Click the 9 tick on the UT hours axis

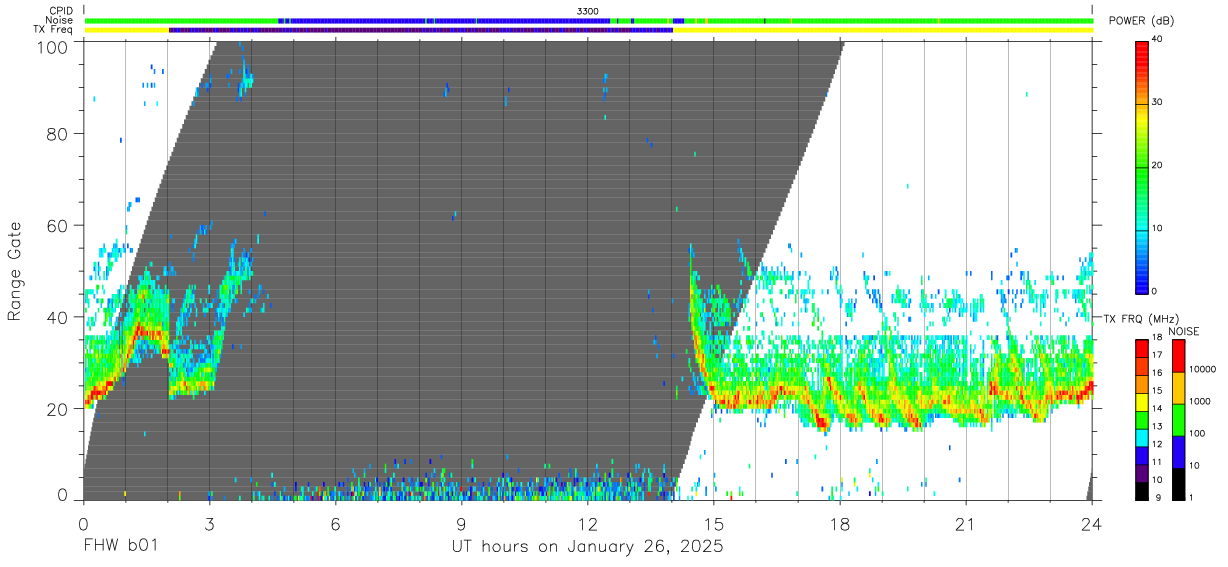461,524
